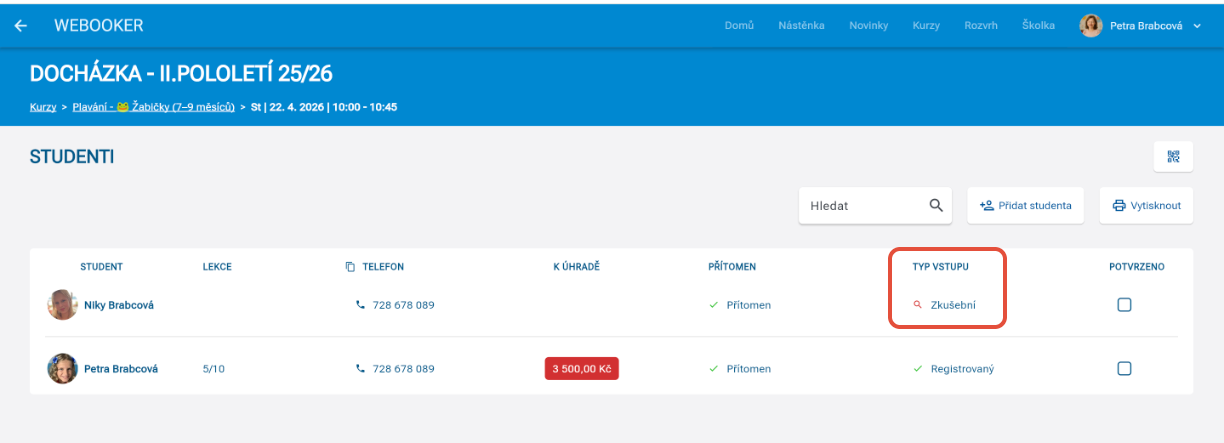The image size is (1224, 443).
Task: Click phone icon in Niky Brabcová row
Action: point(360,305)
